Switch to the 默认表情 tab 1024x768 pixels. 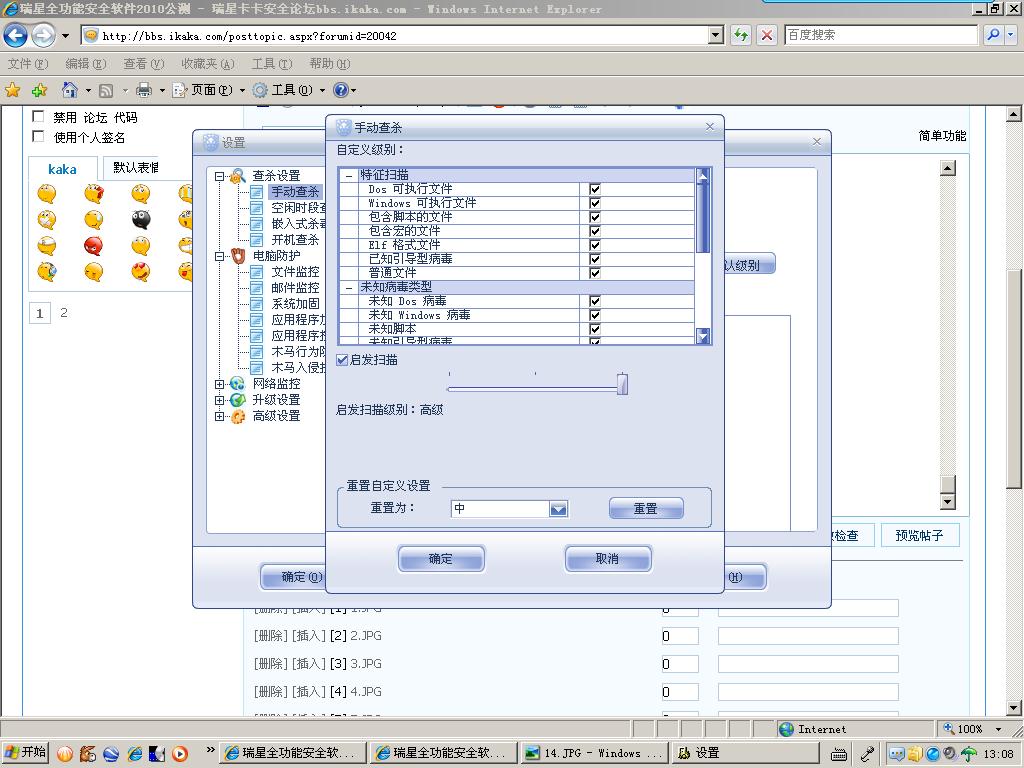click(135, 168)
